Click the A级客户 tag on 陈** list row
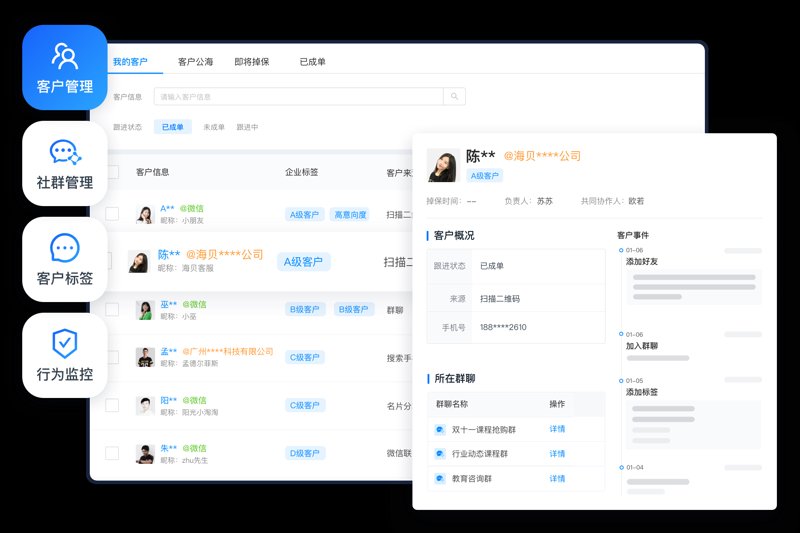This screenshot has width=800, height=533. pyautogui.click(x=304, y=262)
